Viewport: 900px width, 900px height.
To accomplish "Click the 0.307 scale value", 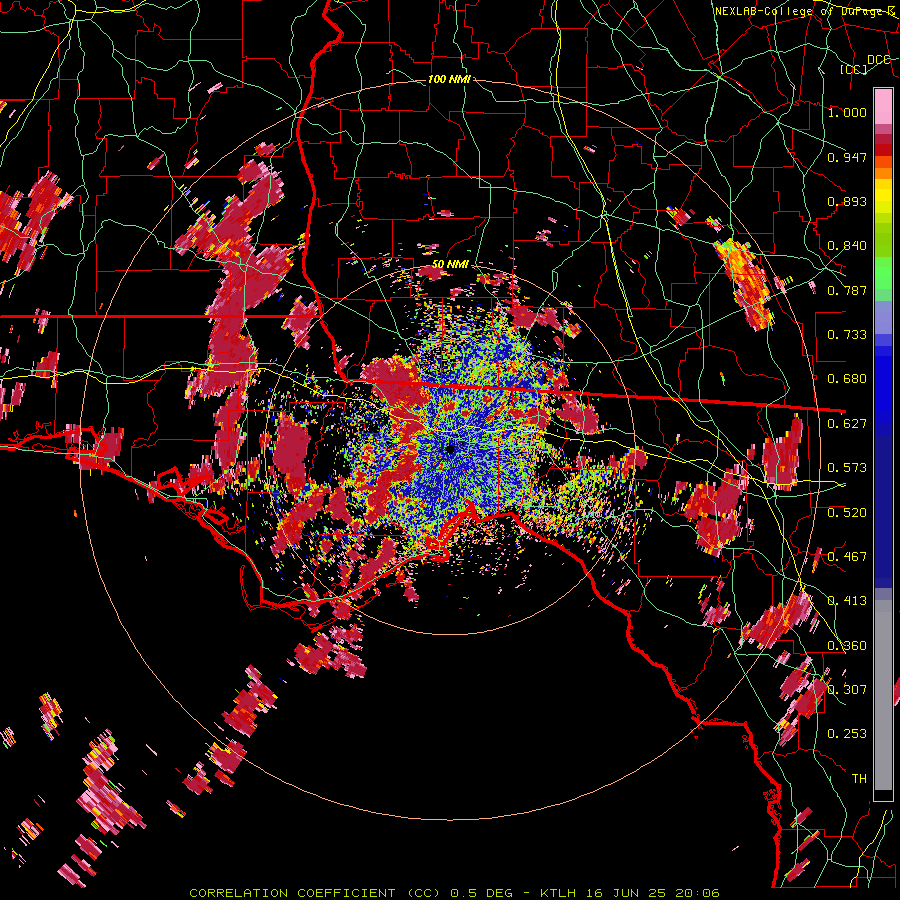I will (847, 690).
